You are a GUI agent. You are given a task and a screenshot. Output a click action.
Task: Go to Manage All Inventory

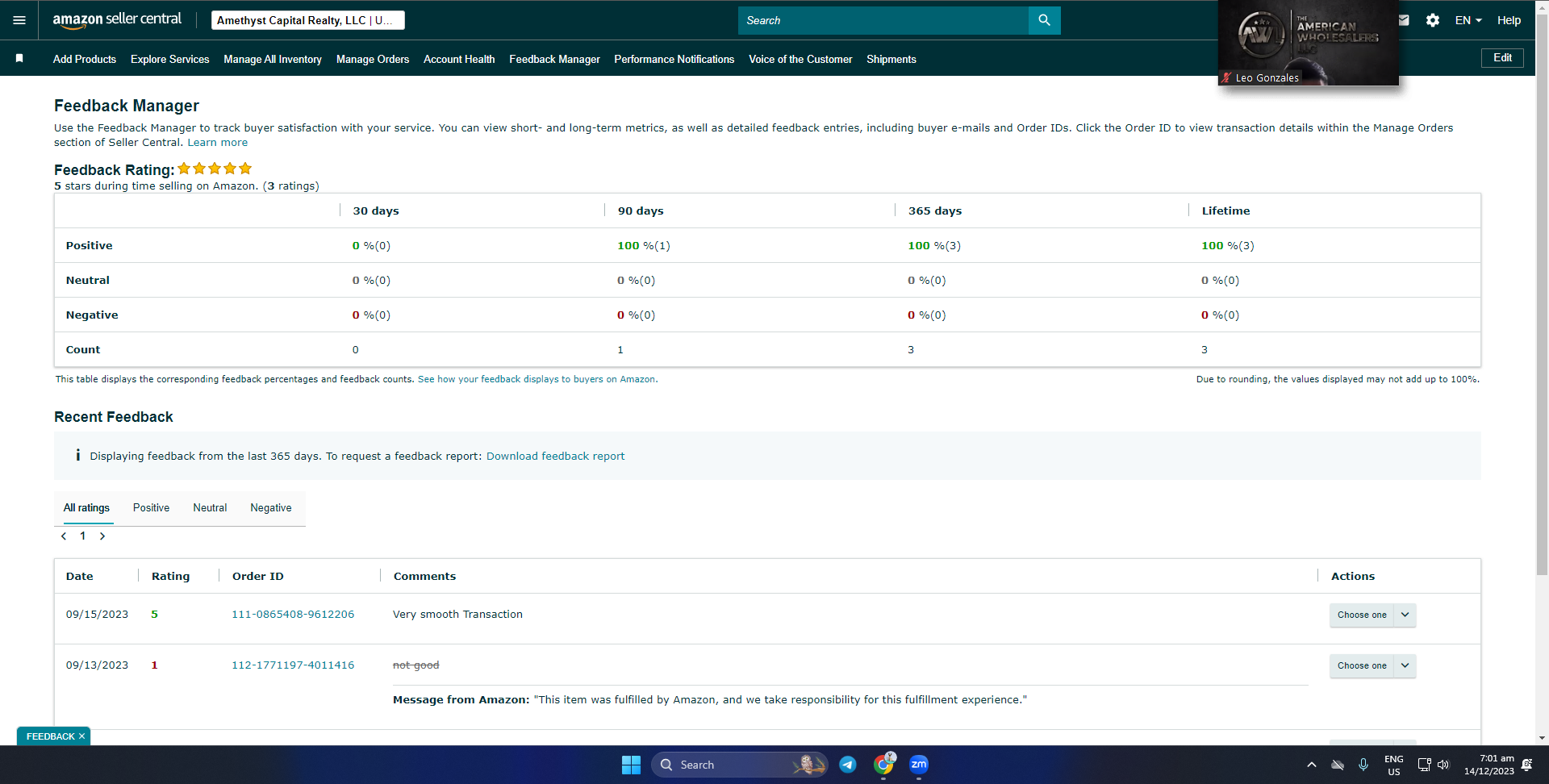coord(273,59)
